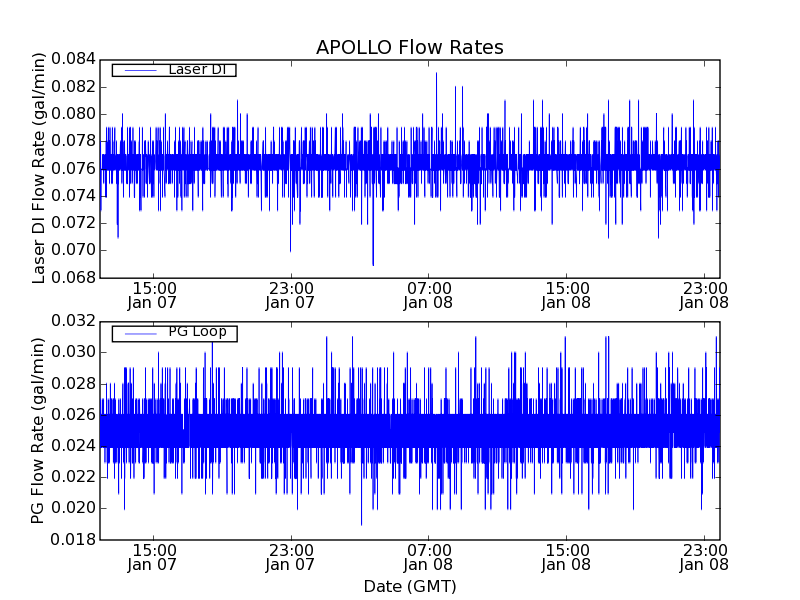Click upper plot's '23:00 Jan 07' date label
Image resolution: width=800 pixels, height=600 pixels.
click(x=290, y=295)
